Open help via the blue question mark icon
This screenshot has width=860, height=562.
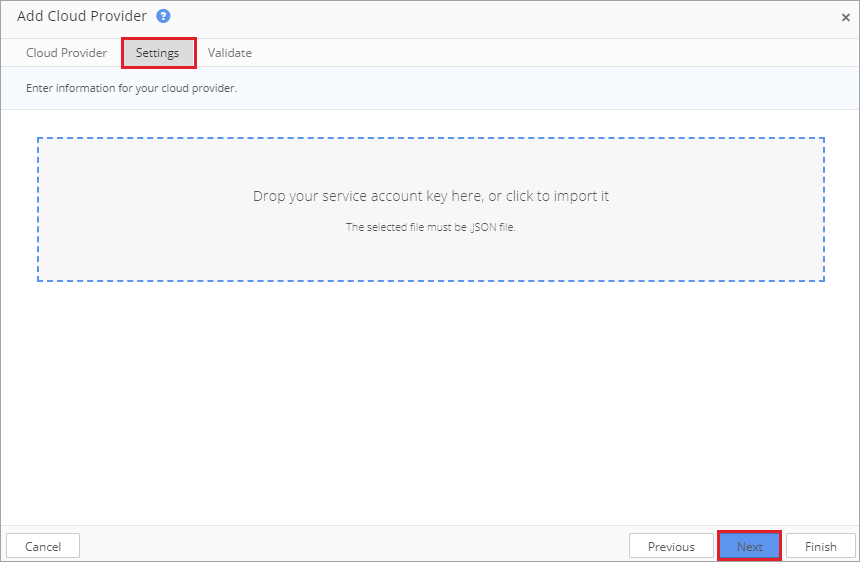point(163,16)
